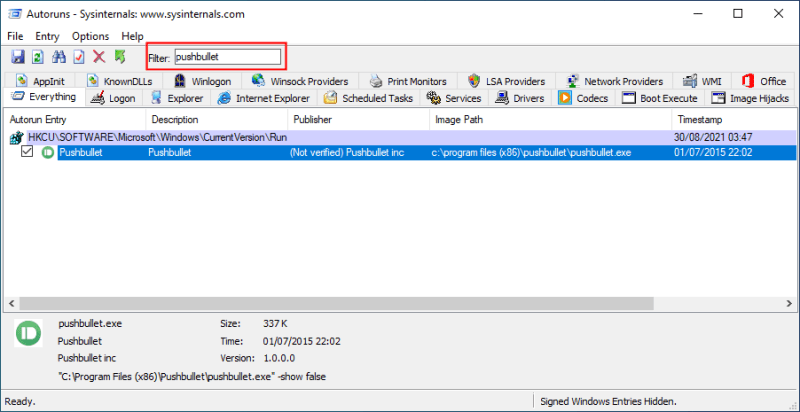Click "Version: 1.0.0.0" value
Viewport: 800px width, 412px height.
coord(279,358)
